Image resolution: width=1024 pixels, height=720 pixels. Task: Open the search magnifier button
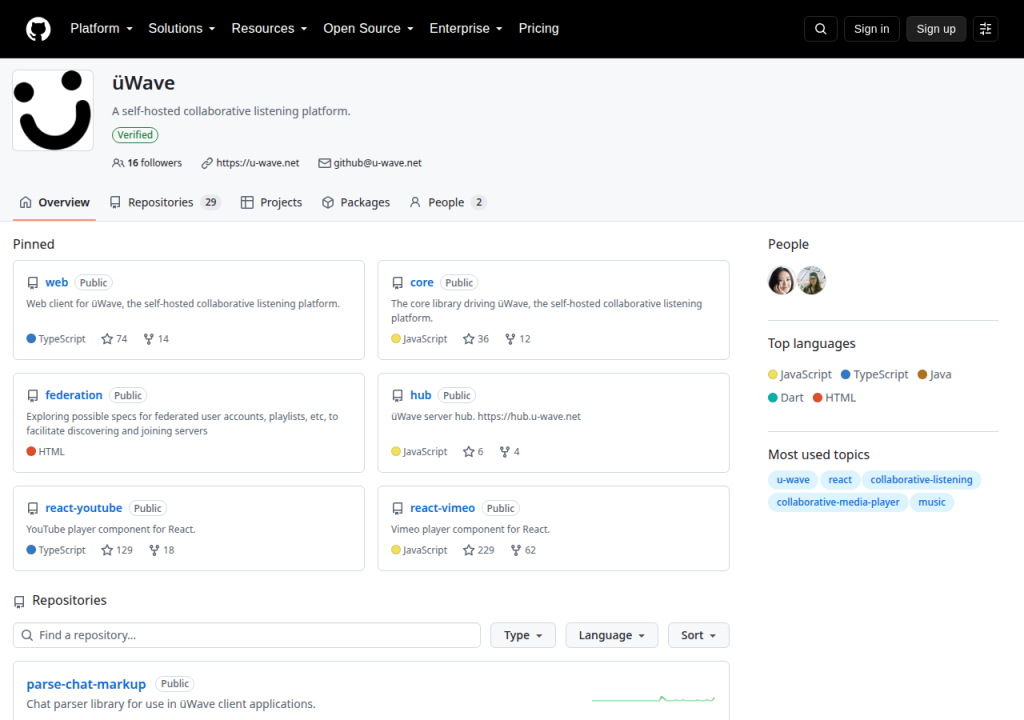(820, 29)
